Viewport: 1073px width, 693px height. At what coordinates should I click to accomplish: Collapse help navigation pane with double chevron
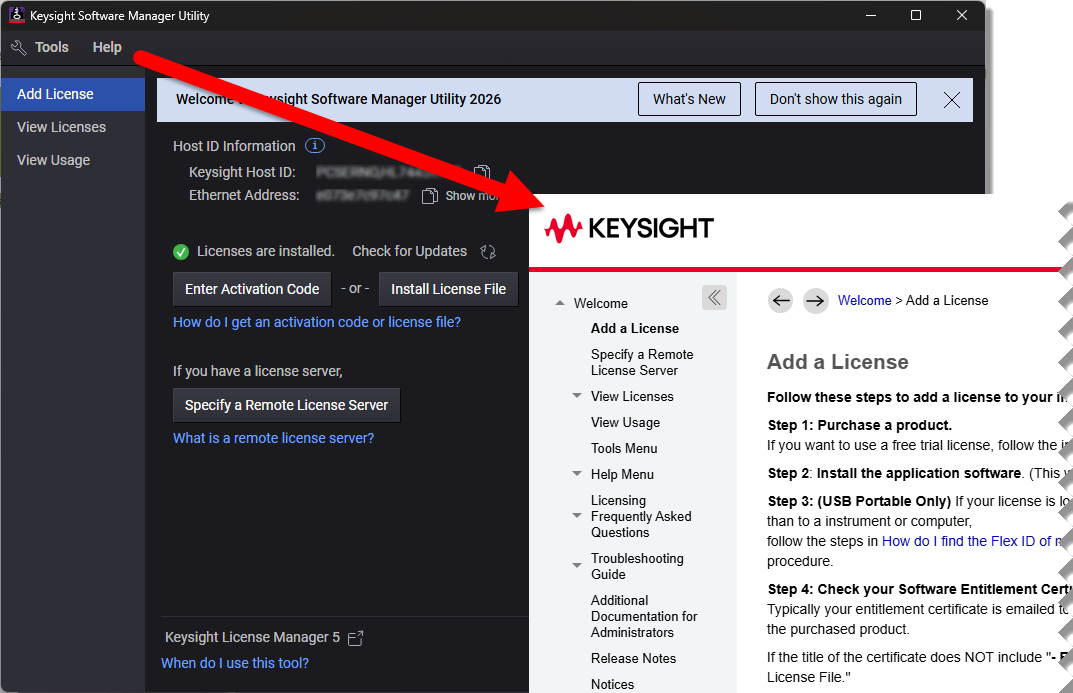click(714, 298)
